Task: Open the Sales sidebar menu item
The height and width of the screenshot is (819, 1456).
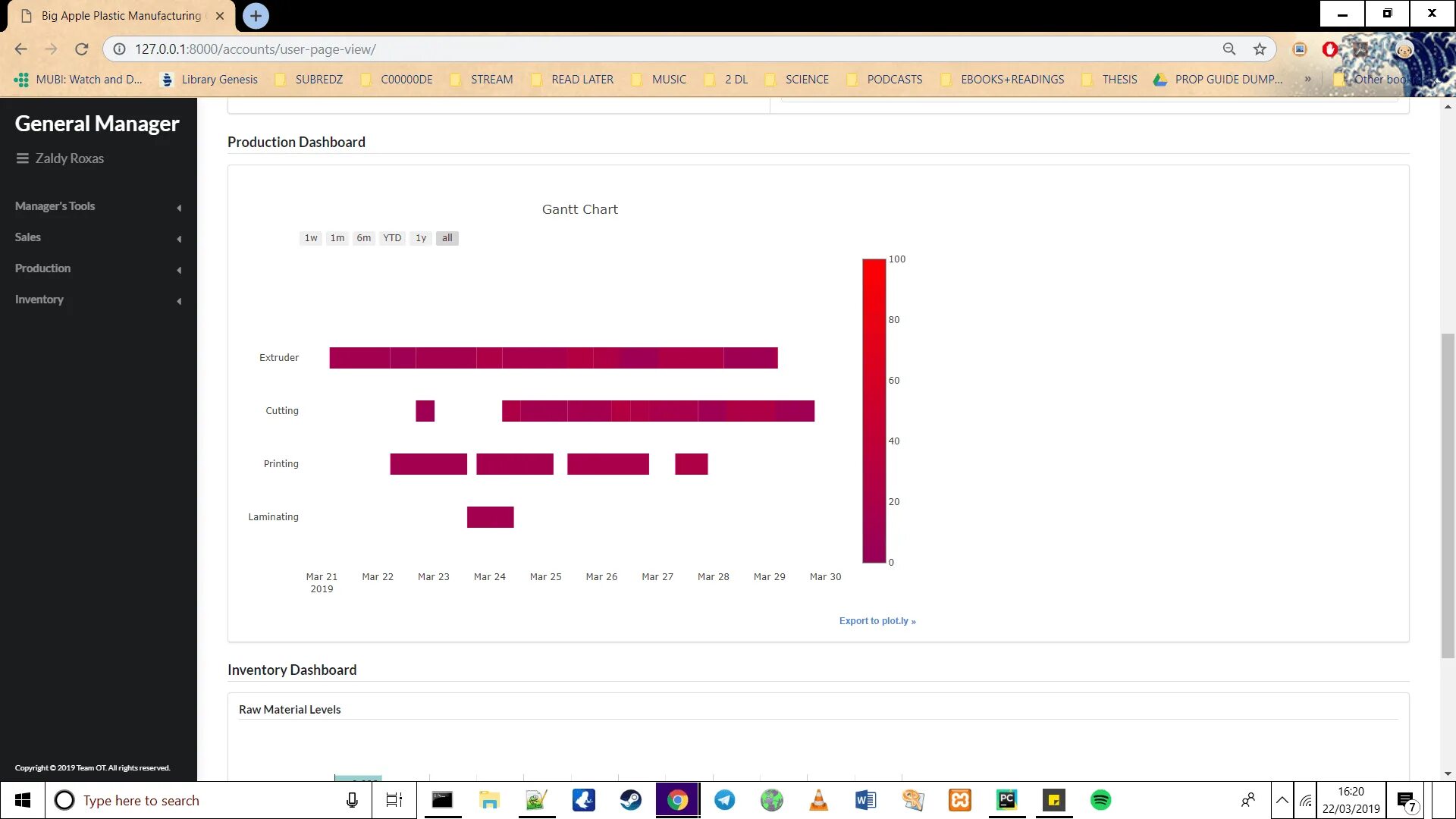Action: (28, 237)
